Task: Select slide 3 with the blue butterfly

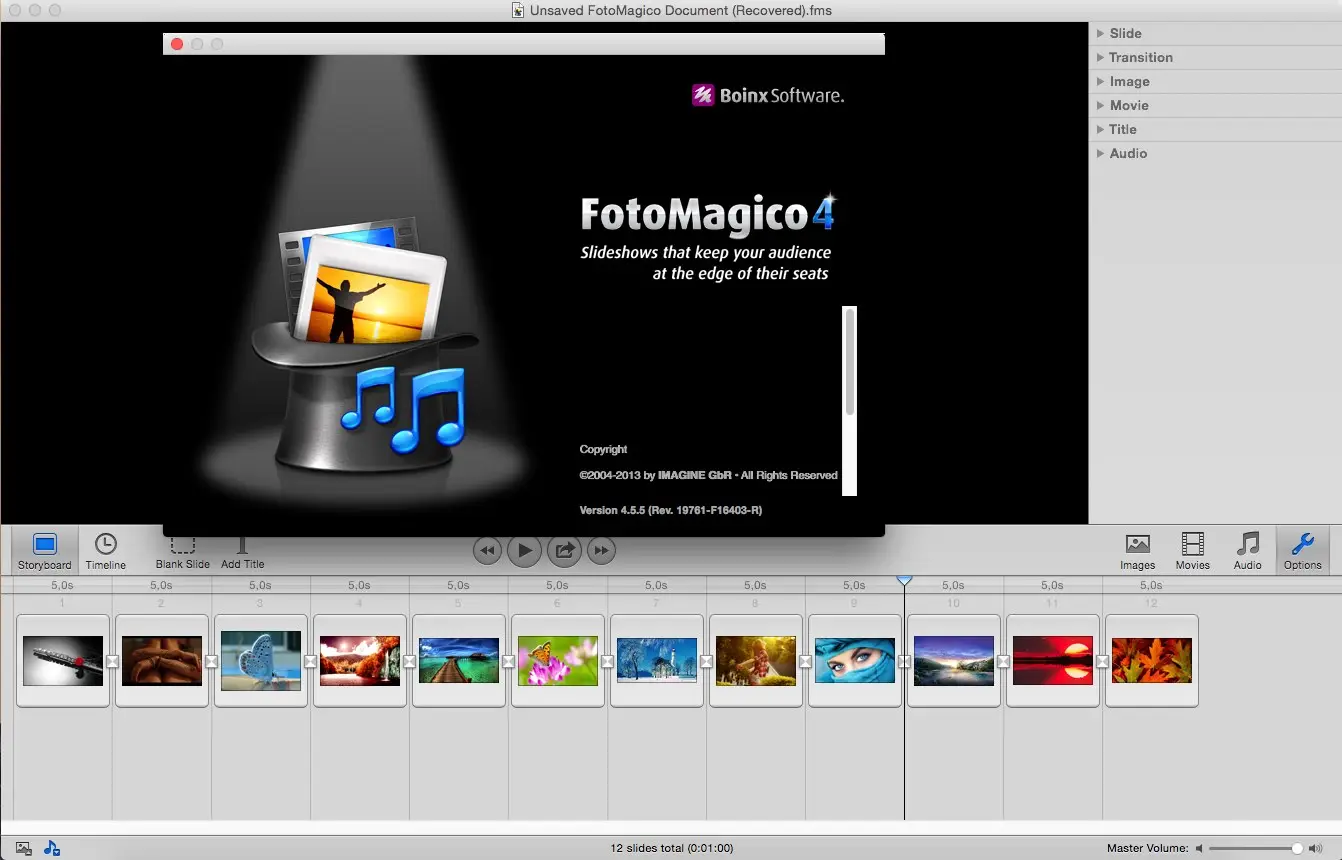Action: tap(261, 661)
